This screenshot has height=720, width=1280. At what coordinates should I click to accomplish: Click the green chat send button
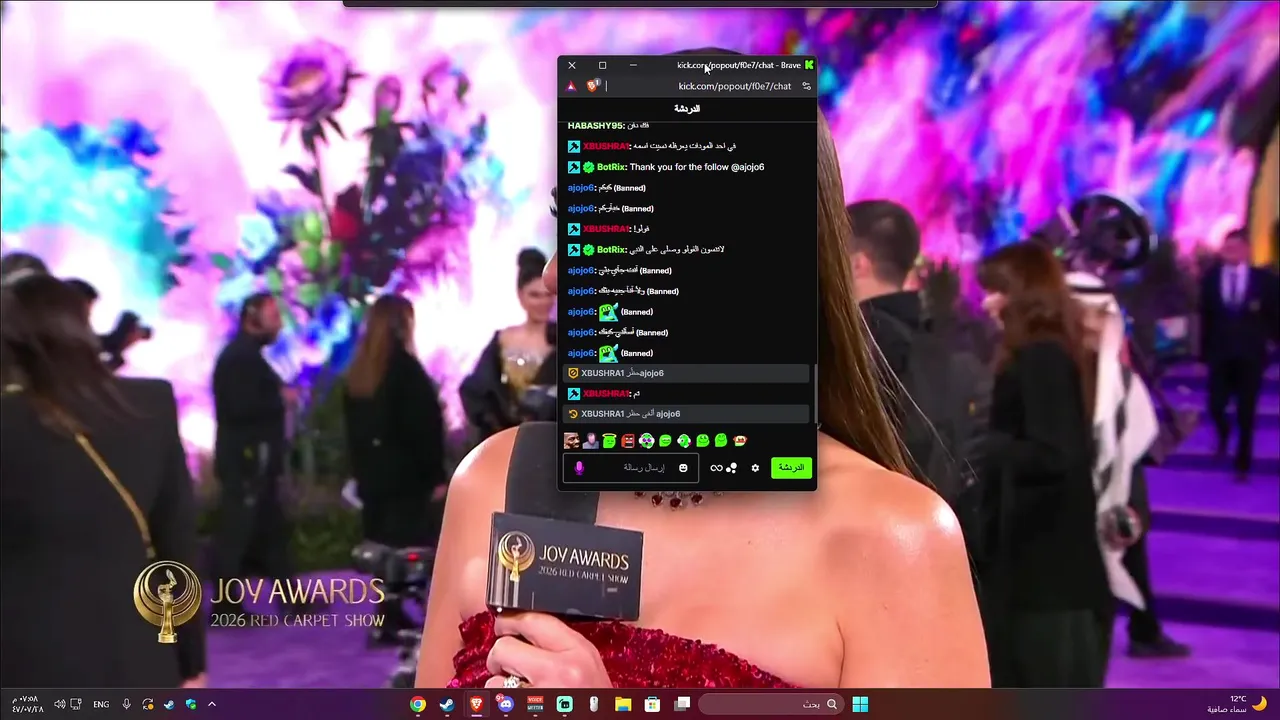[791, 468]
